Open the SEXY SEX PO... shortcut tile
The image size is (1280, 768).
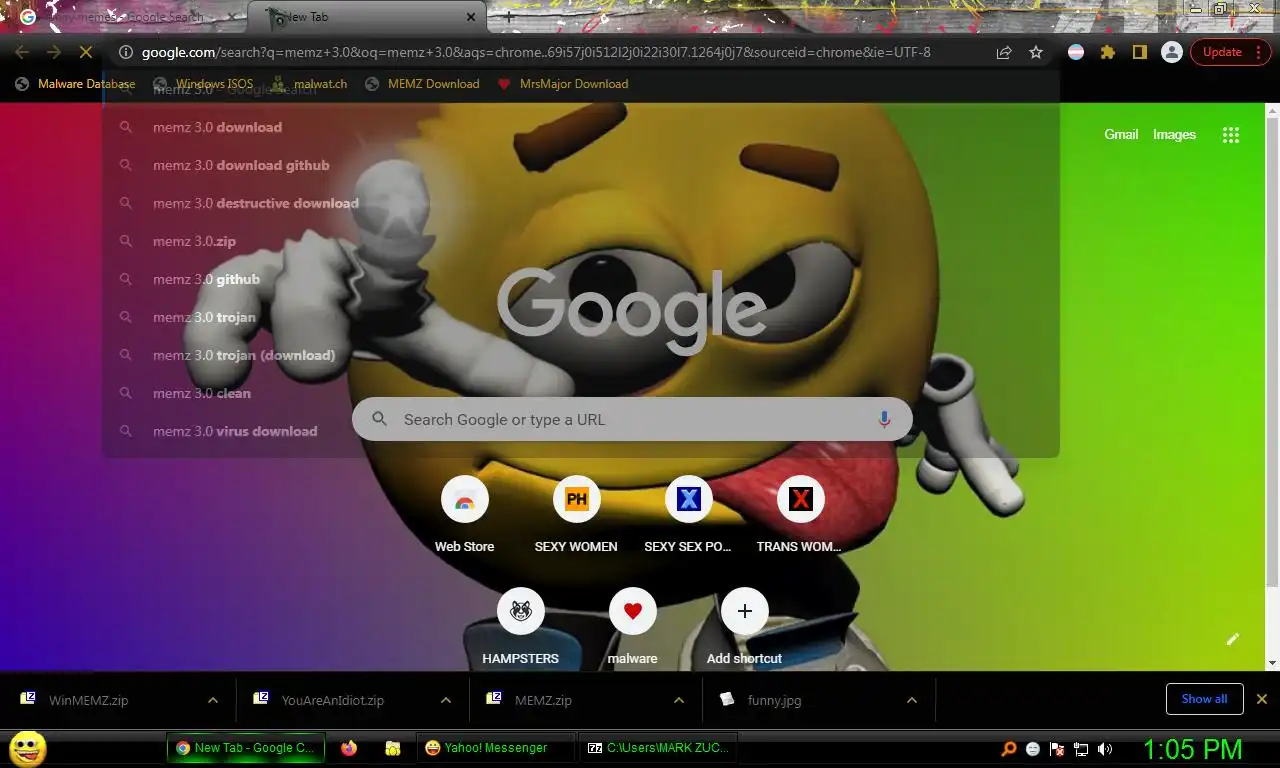click(x=688, y=515)
